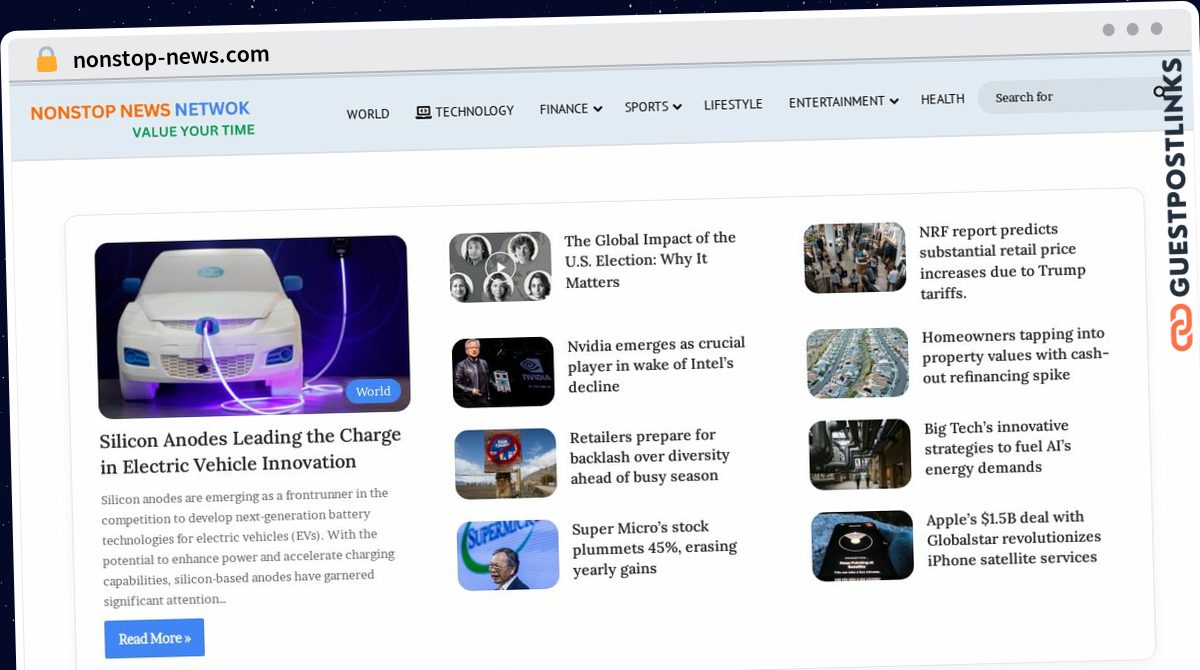
Task: Open Global Impact of U.S. Election article
Action: point(650,260)
